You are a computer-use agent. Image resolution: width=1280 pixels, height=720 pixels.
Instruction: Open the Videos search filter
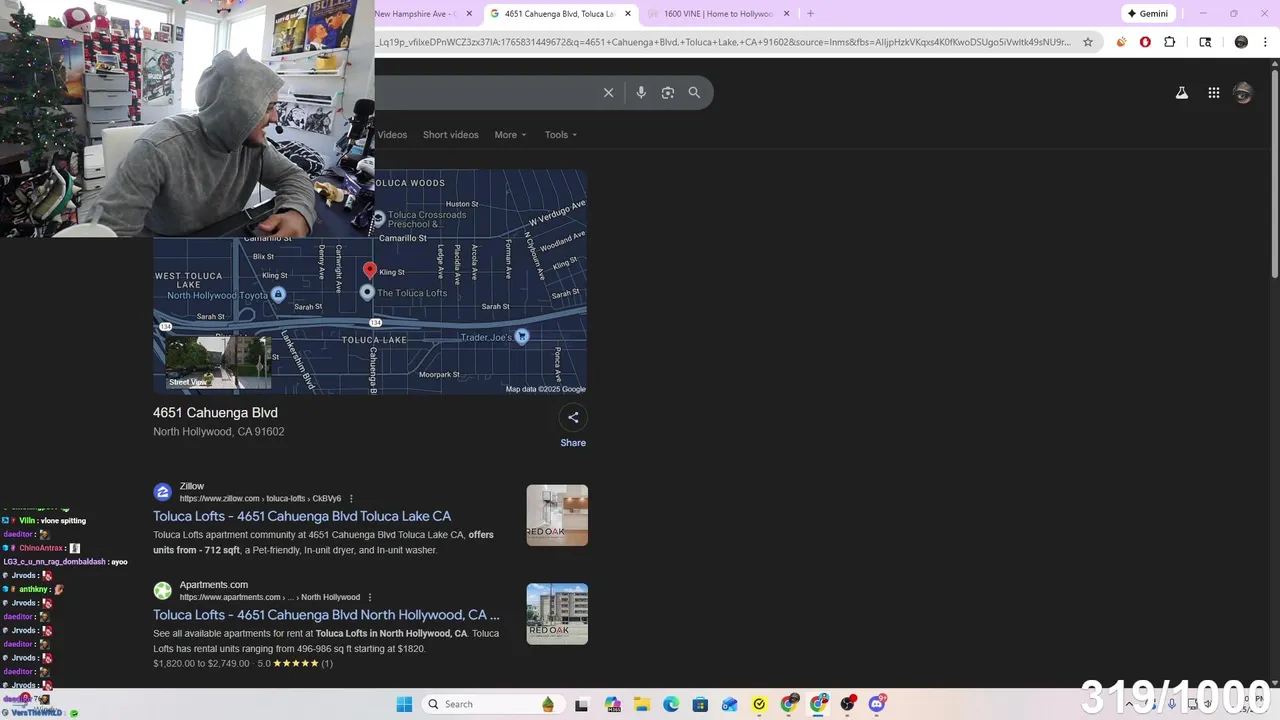coord(392,135)
